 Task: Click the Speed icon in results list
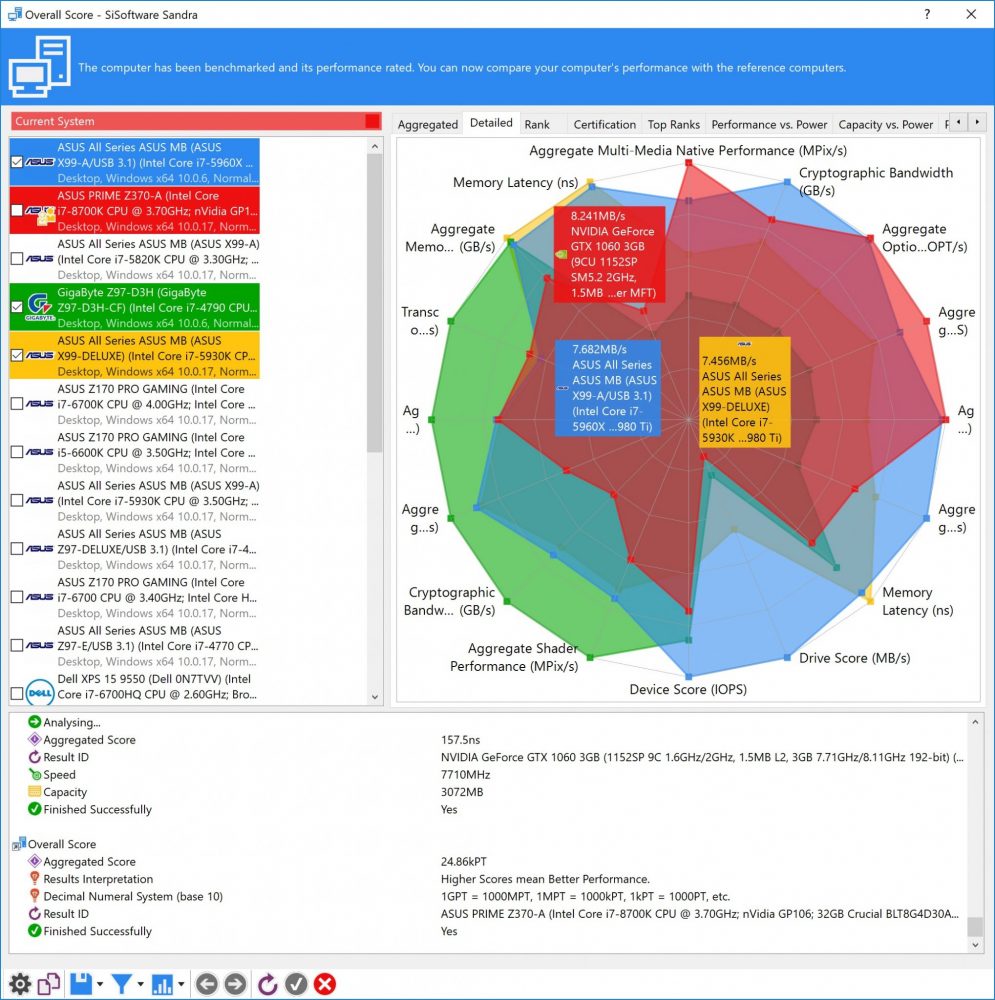point(34,774)
